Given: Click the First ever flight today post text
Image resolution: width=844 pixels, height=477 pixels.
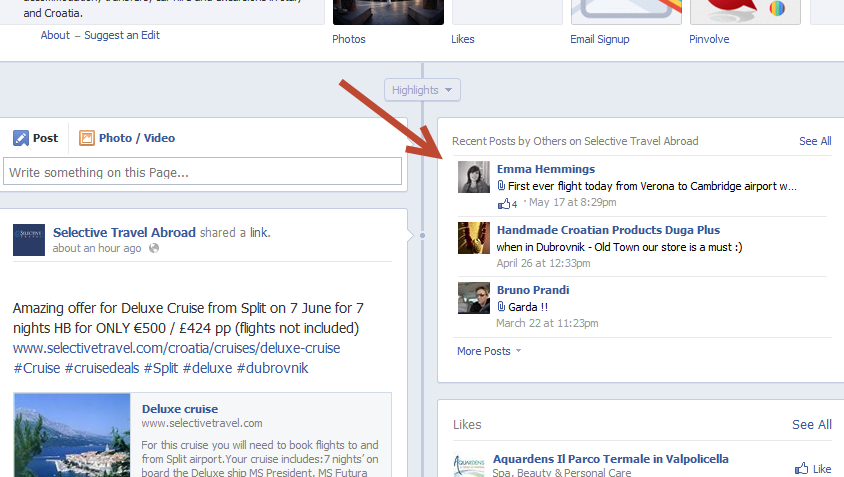Looking at the screenshot, I should [x=652, y=186].
